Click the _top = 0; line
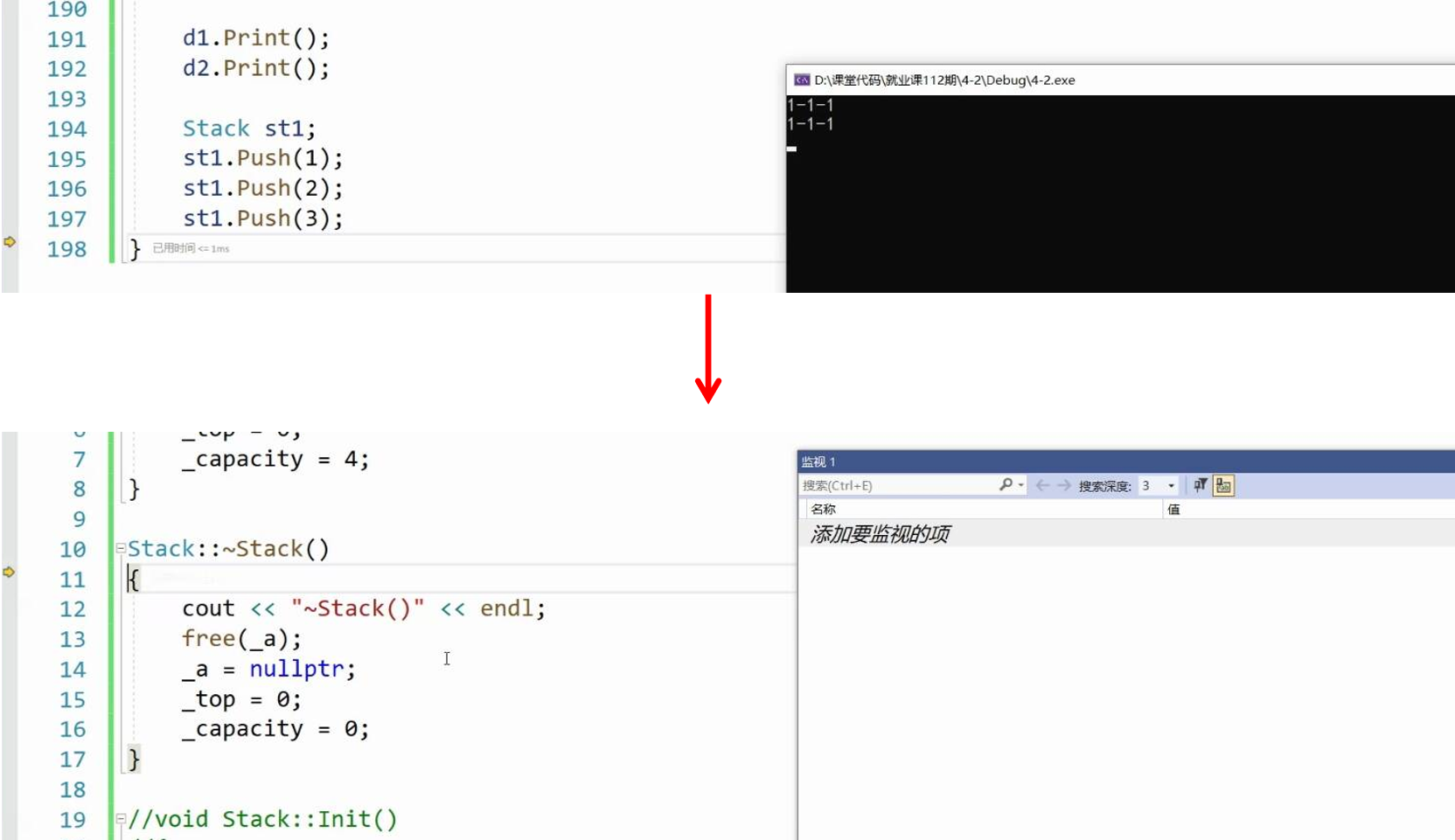Image resolution: width=1455 pixels, height=840 pixels. point(241,700)
